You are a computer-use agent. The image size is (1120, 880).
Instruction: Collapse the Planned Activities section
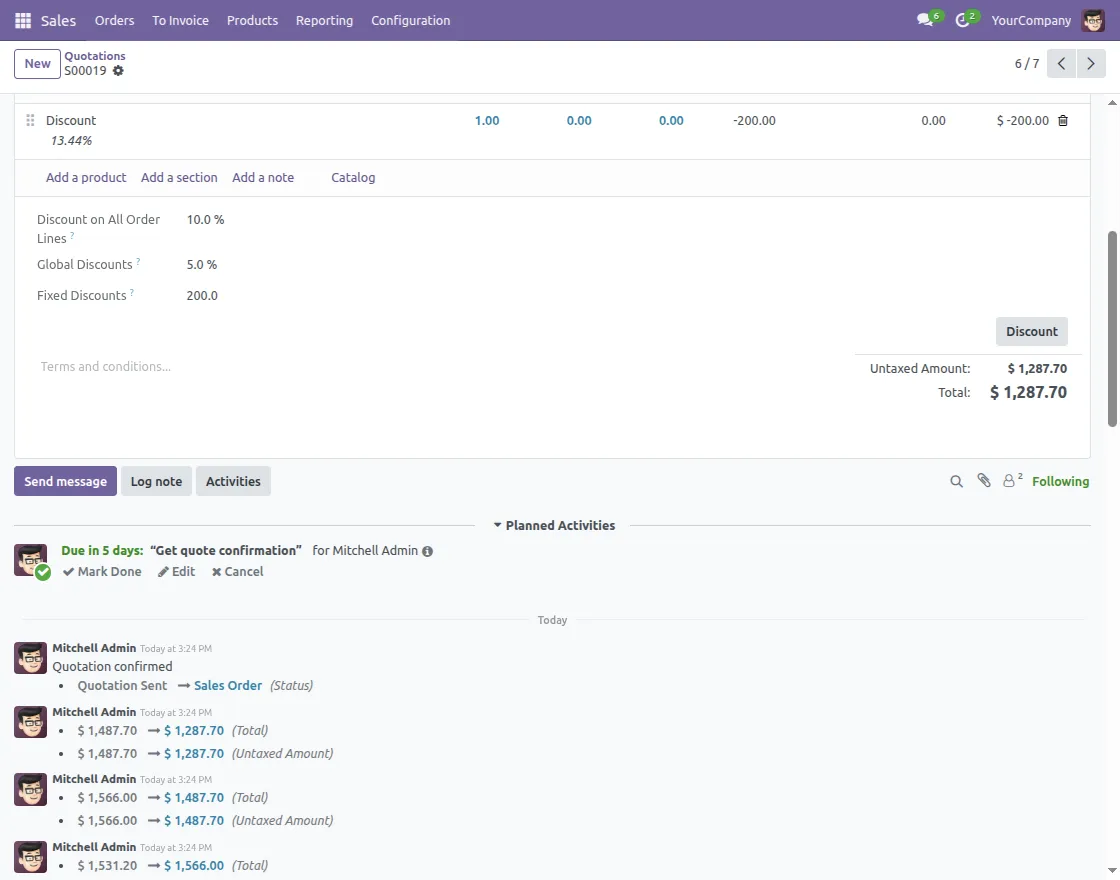(554, 525)
